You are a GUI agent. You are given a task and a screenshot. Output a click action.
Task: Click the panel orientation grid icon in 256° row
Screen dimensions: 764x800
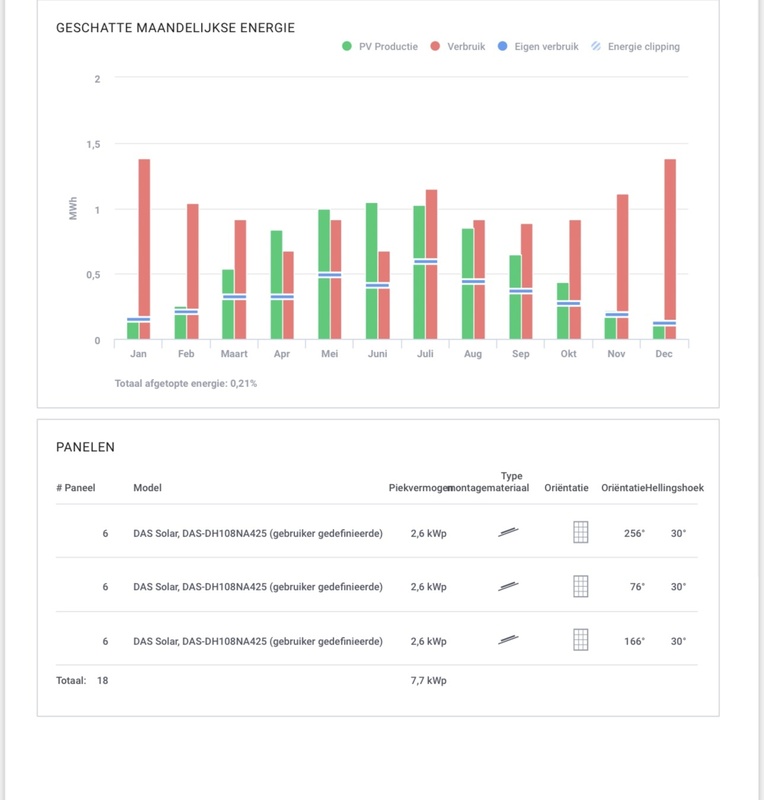click(581, 532)
